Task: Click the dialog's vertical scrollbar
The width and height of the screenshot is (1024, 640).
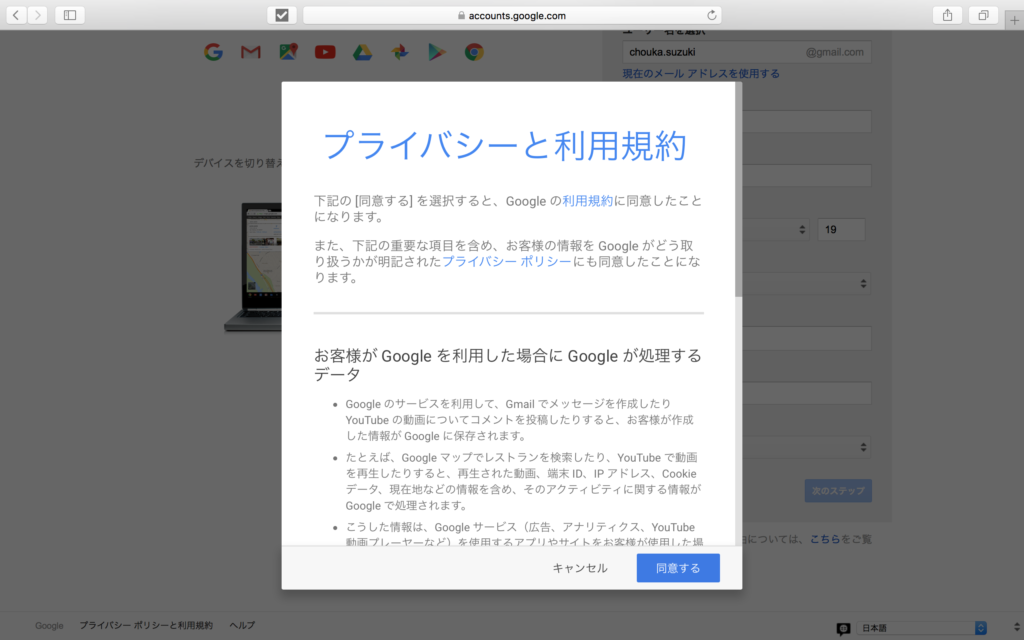Action: [x=738, y=190]
